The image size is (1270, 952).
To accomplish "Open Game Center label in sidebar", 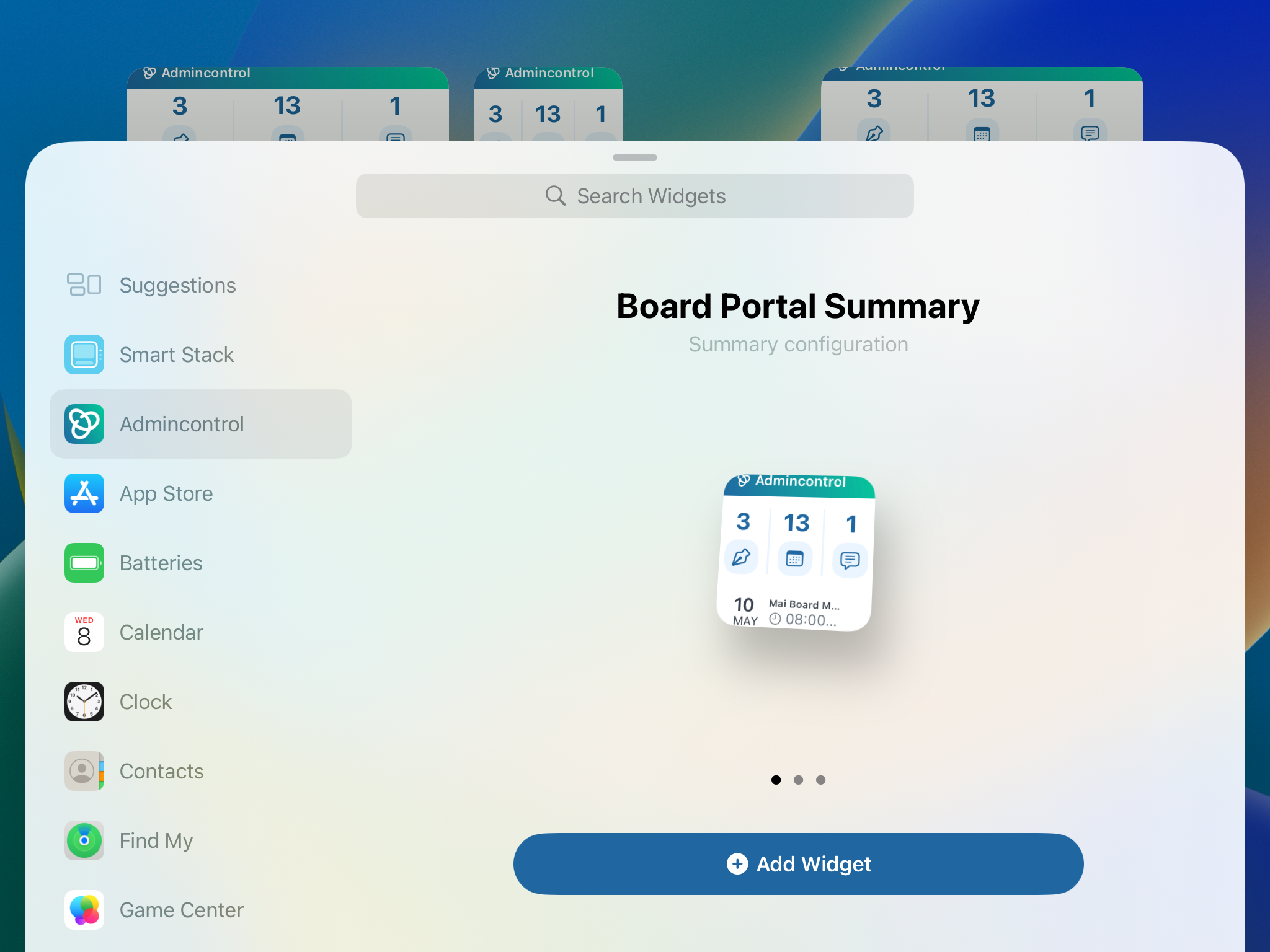I will pyautogui.click(x=182, y=910).
